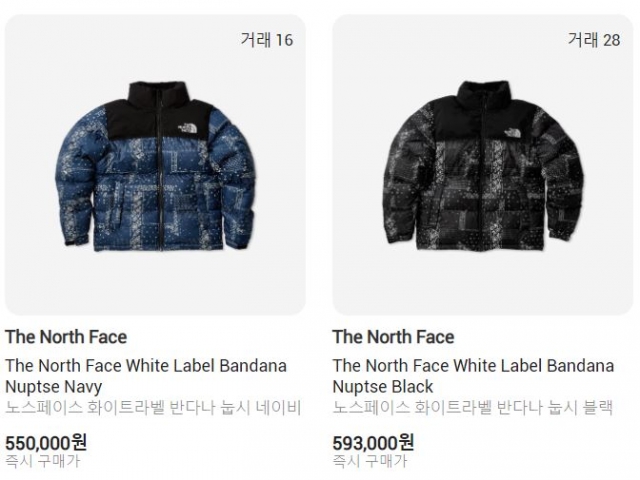Select the 593,000원 price
The height and width of the screenshot is (480, 640).
click(373, 442)
